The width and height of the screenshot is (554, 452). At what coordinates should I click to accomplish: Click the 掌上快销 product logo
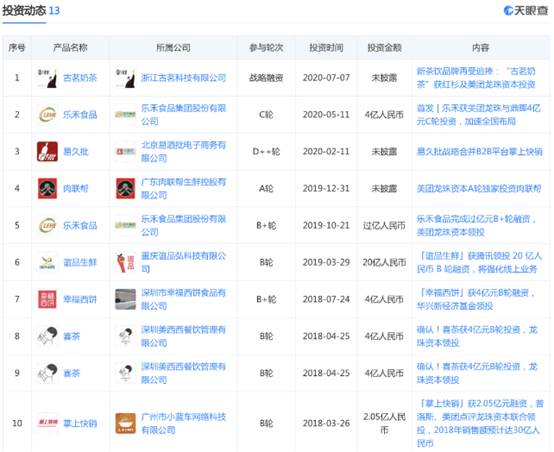tap(47, 422)
